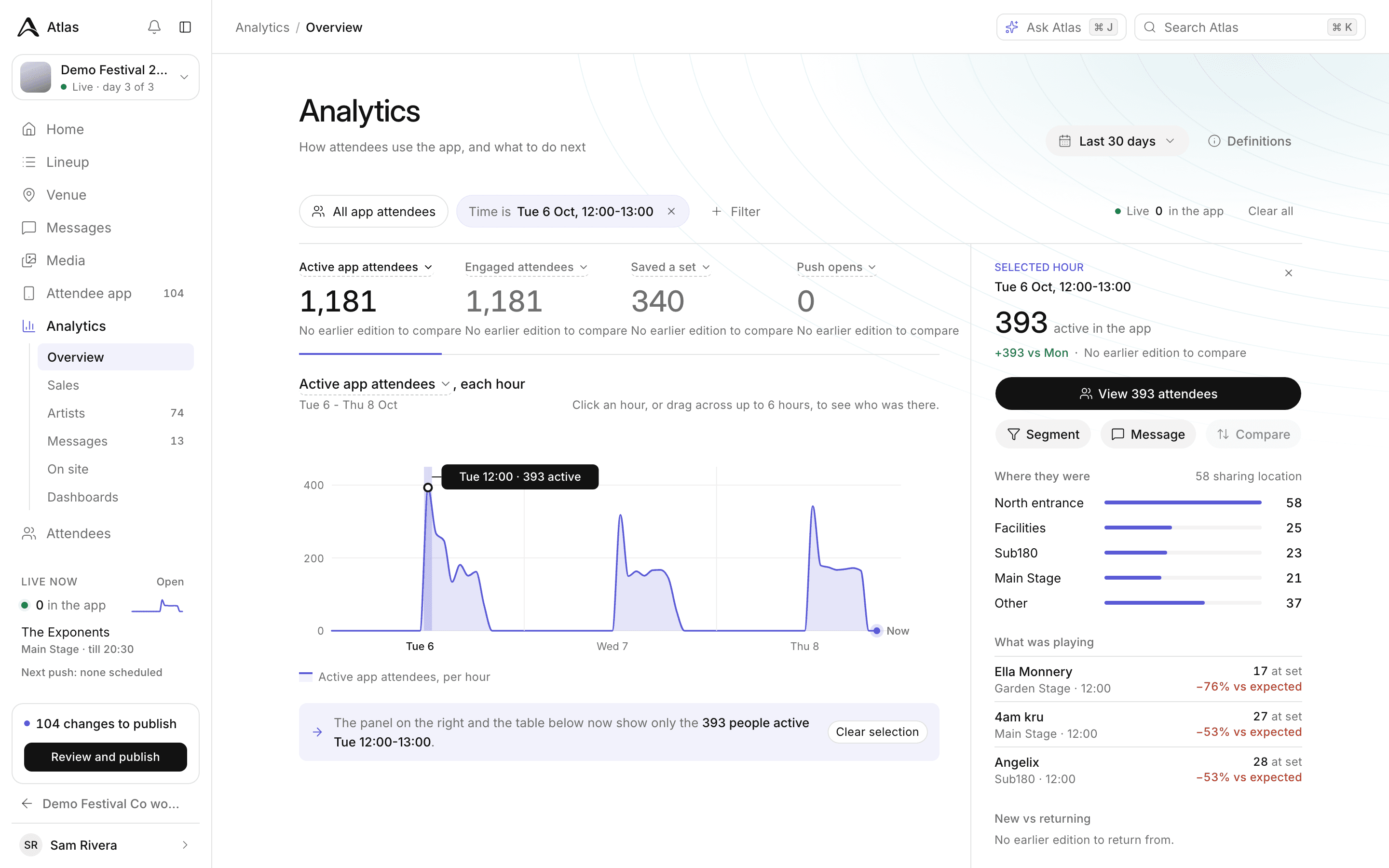1389x868 pixels.
Task: Open analytics Messages subpage with 13
Action: (x=115, y=441)
